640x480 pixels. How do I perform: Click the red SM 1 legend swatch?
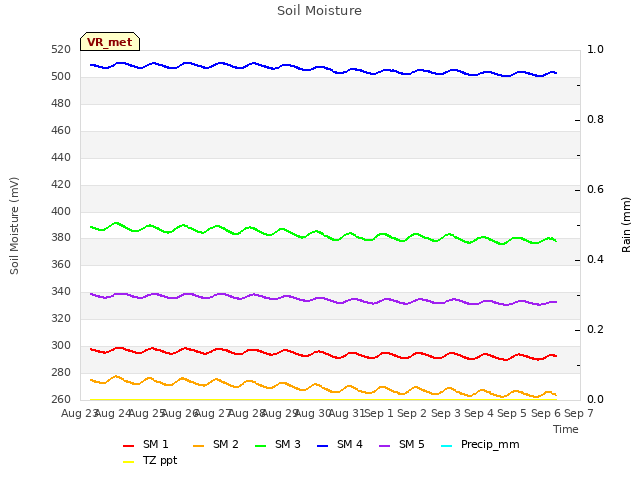point(129,446)
